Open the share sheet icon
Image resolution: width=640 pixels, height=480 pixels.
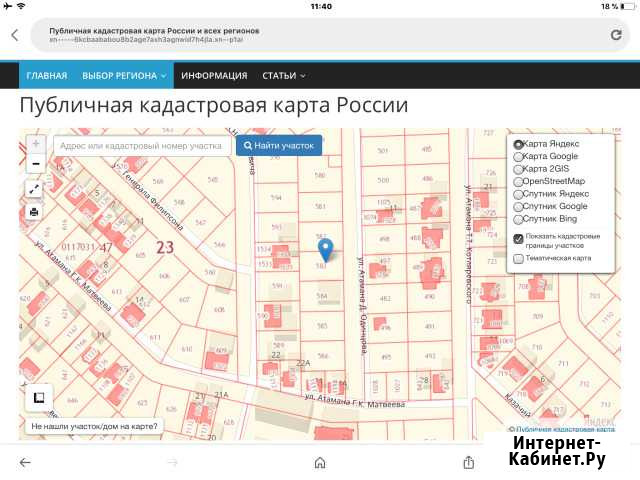(469, 462)
